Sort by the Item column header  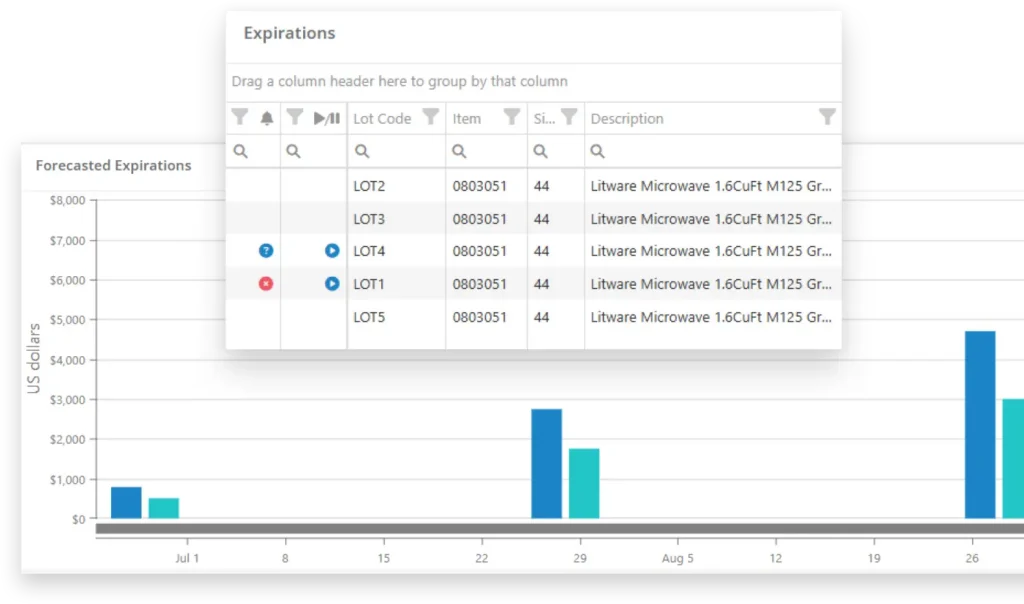(x=466, y=119)
